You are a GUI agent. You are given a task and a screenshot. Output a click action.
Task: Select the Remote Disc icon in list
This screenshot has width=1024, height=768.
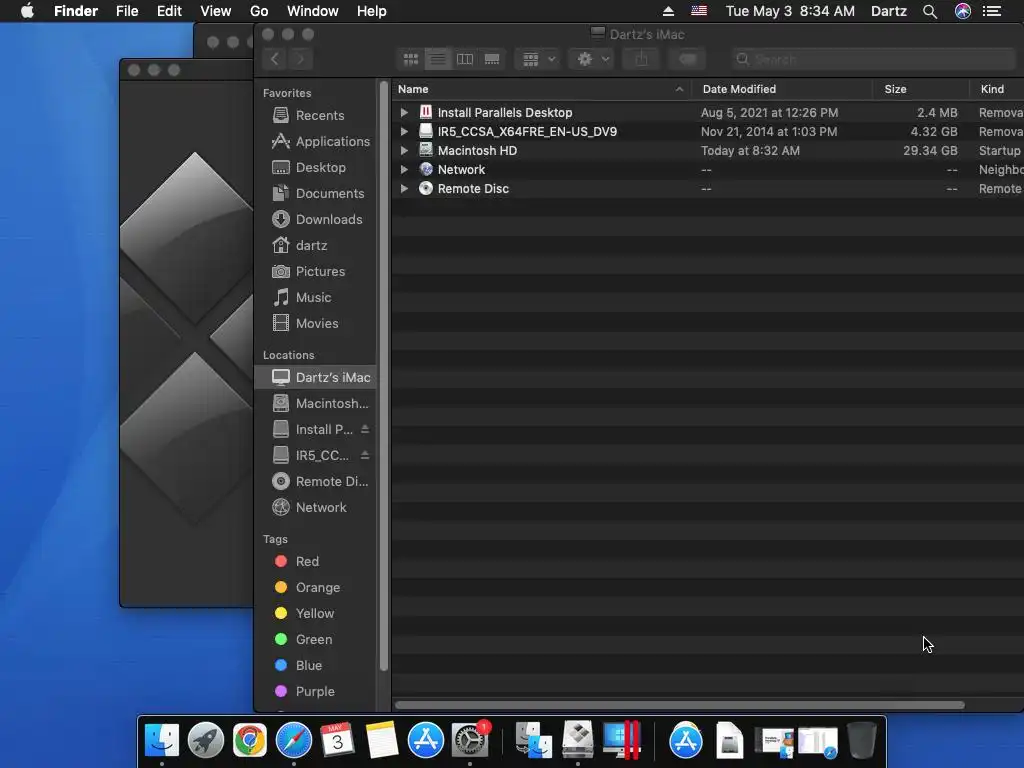(x=426, y=188)
